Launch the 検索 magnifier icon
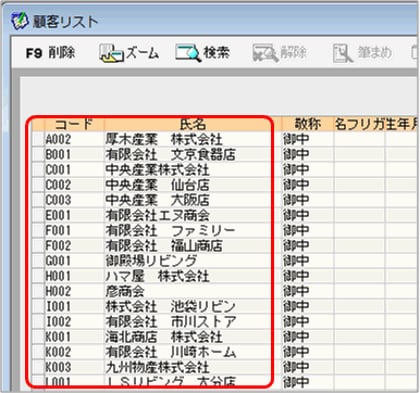 point(188,53)
